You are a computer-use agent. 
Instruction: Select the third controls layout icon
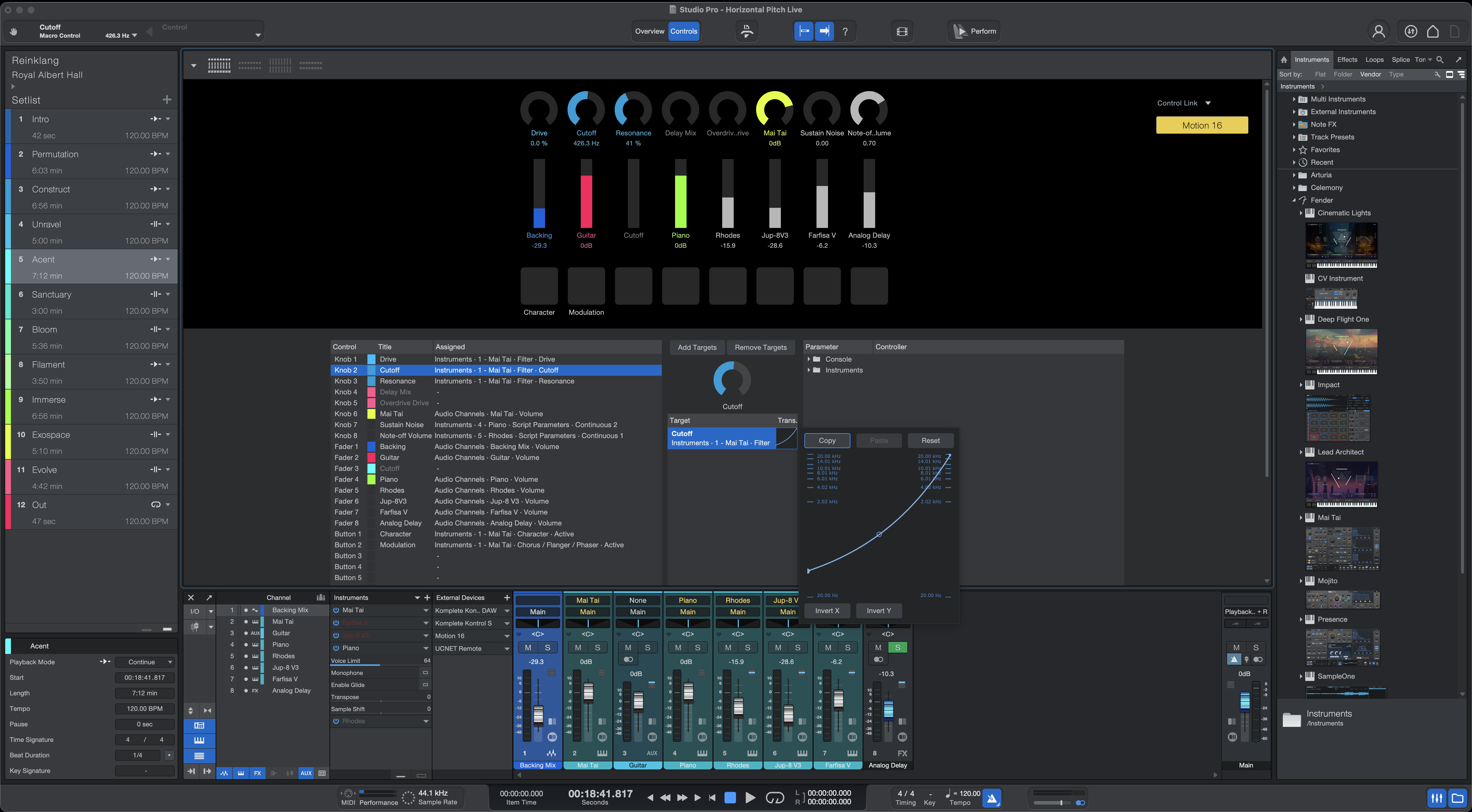[x=280, y=65]
